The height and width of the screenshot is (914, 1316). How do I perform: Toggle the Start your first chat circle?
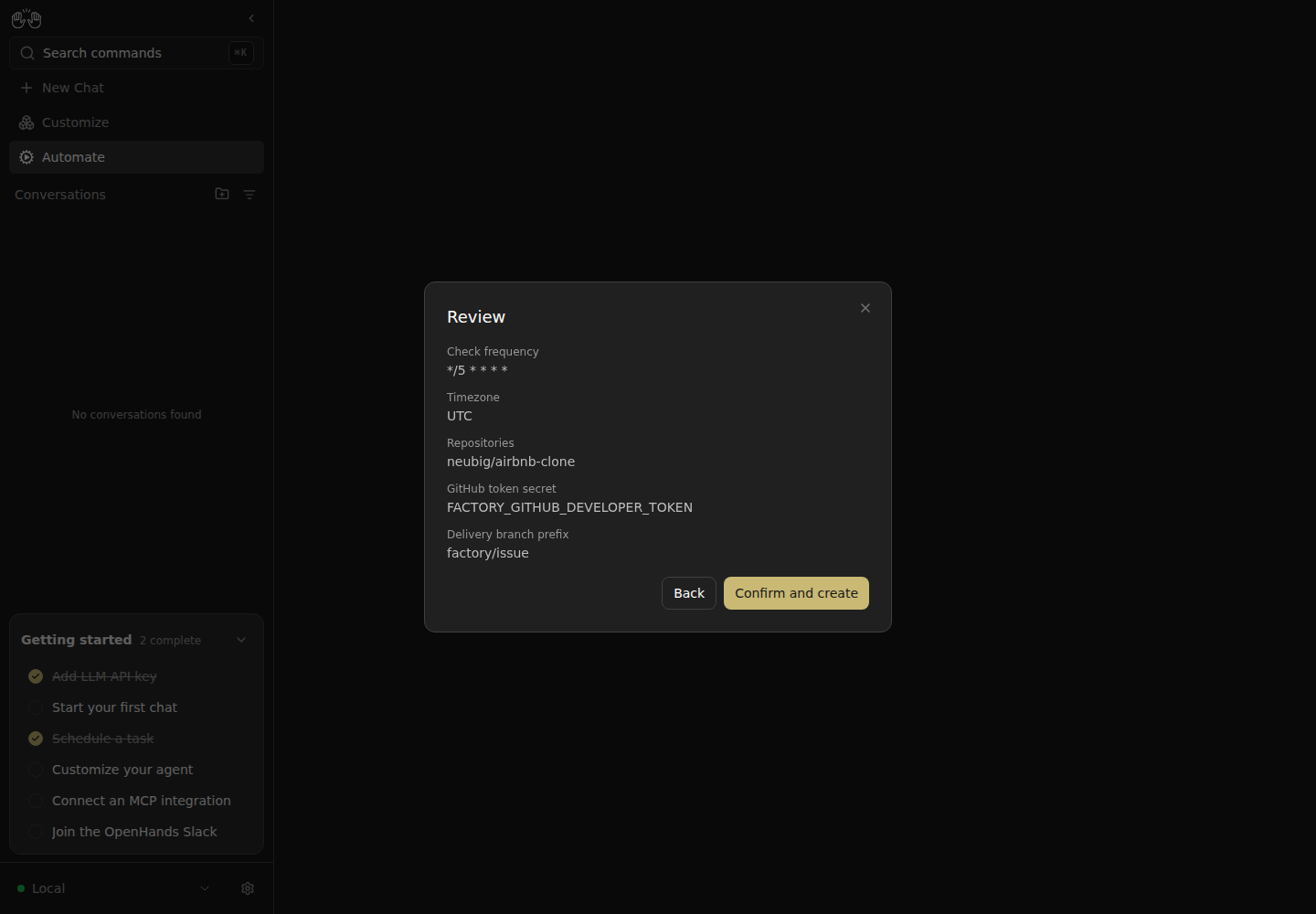tap(36, 707)
